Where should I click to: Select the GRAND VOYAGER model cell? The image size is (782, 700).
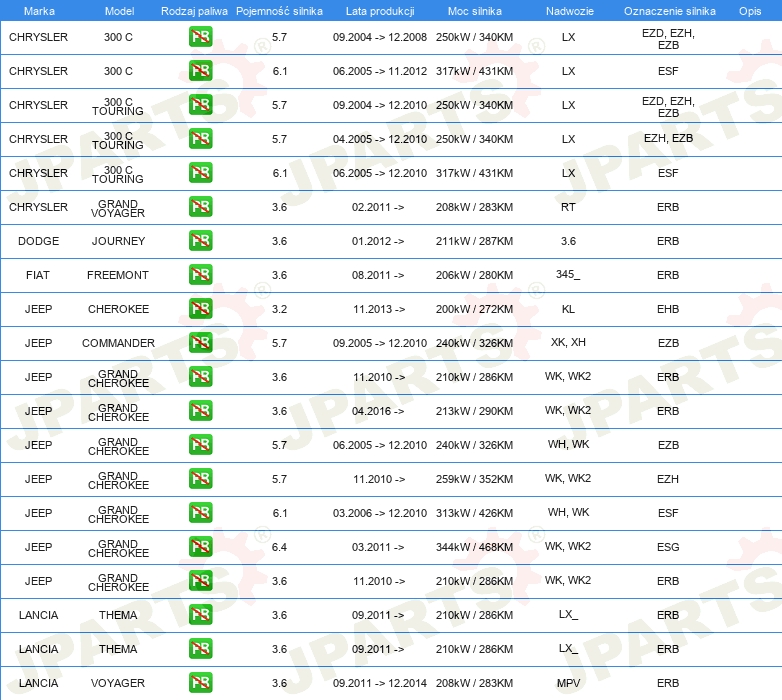(118, 208)
